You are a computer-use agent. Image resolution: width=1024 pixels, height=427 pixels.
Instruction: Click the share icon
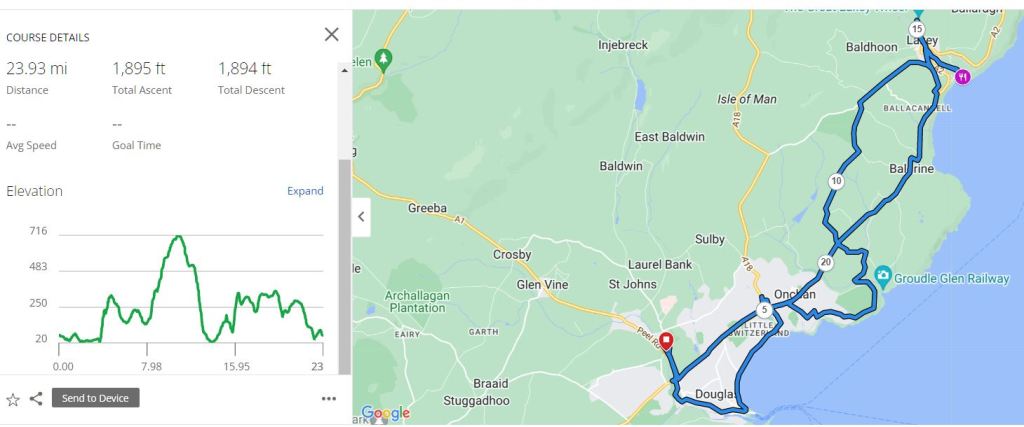click(36, 398)
